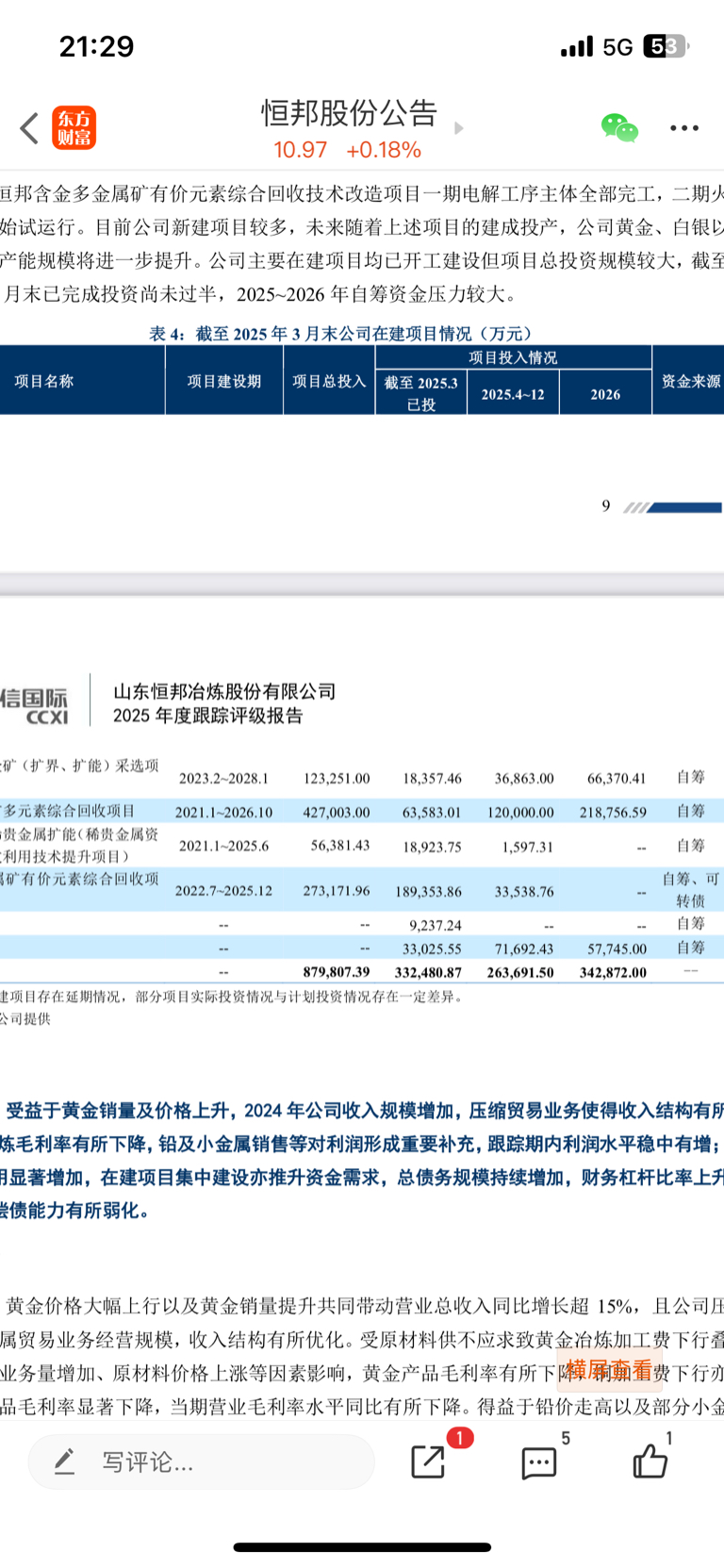
Task: Focus the 写评论 comment field
Action: point(201,1462)
